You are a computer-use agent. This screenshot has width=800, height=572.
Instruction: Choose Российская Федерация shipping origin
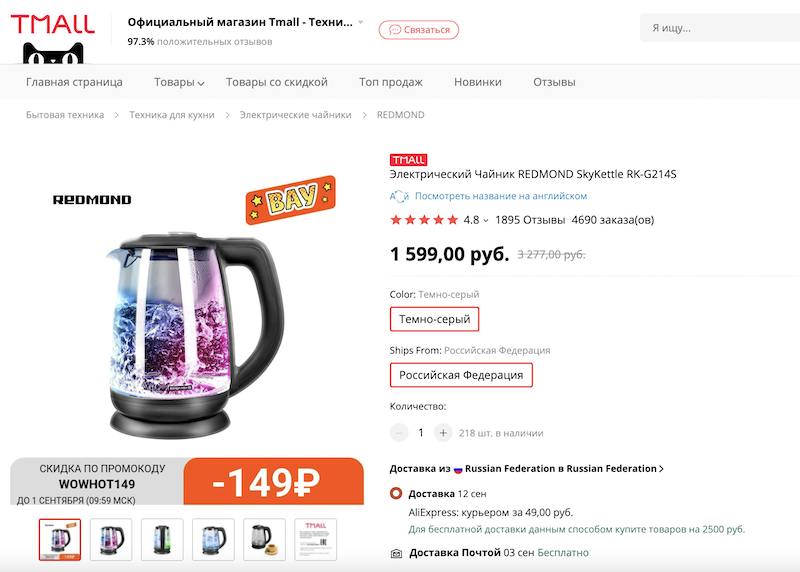[x=461, y=375]
